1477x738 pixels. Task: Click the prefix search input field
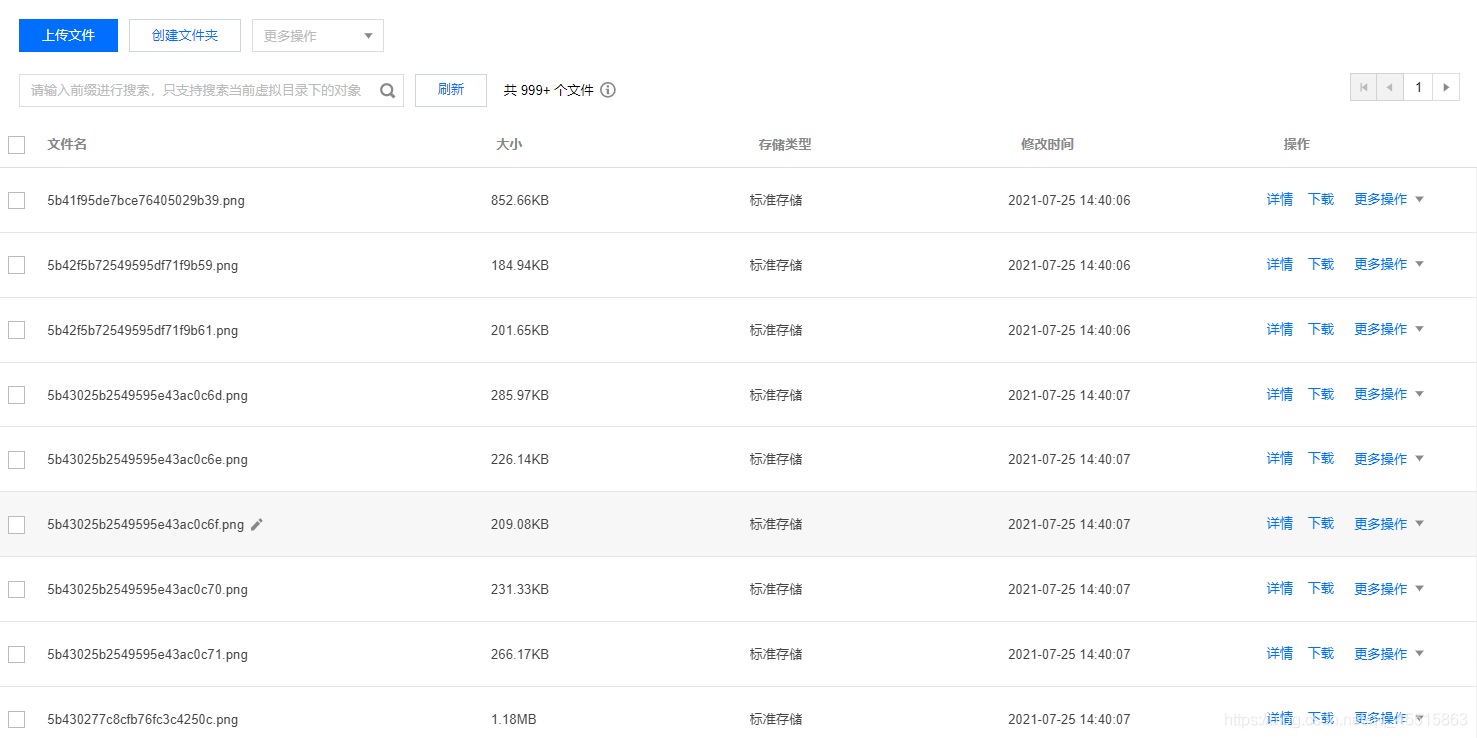[198, 90]
